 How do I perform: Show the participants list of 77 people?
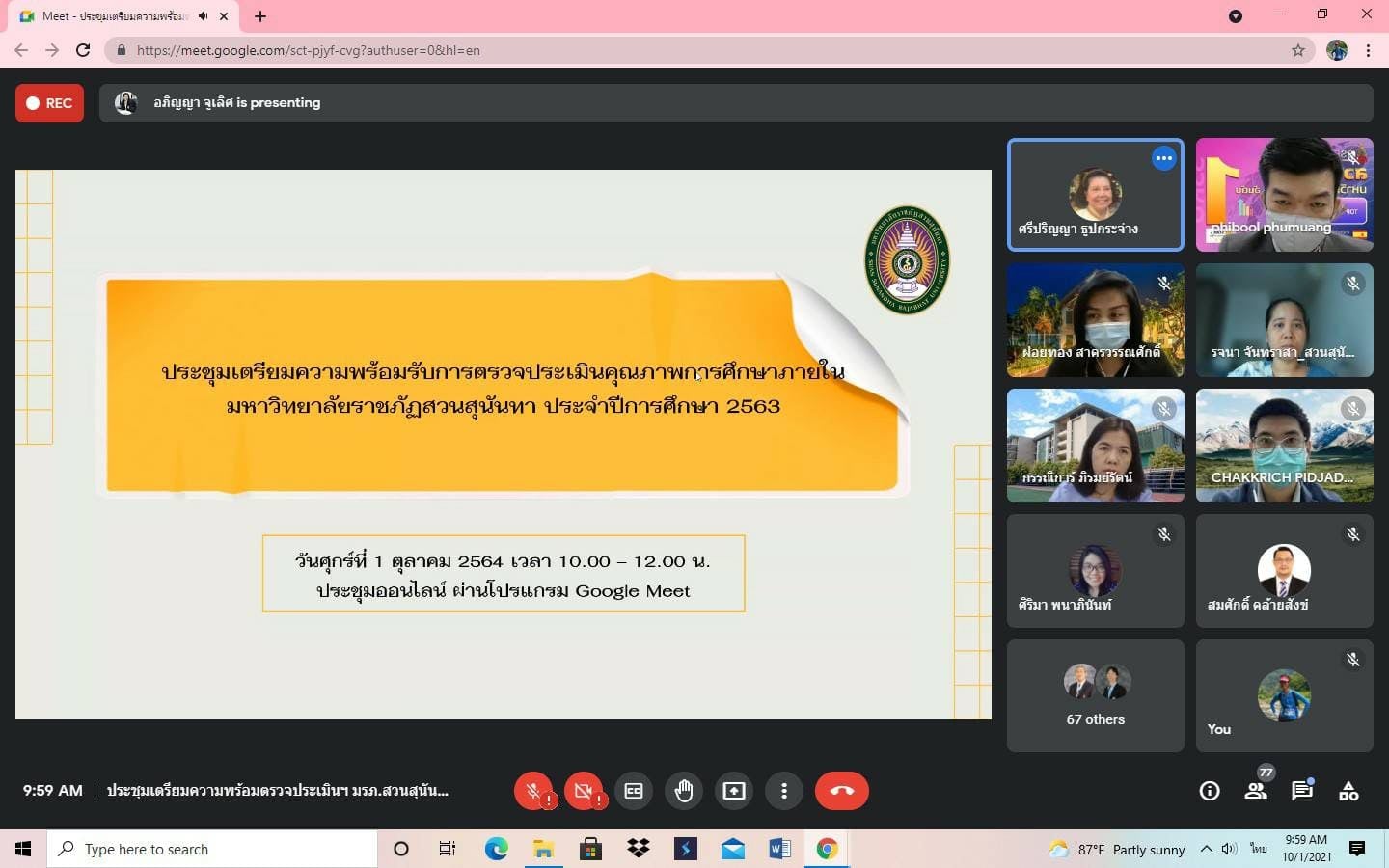pyautogui.click(x=1255, y=791)
